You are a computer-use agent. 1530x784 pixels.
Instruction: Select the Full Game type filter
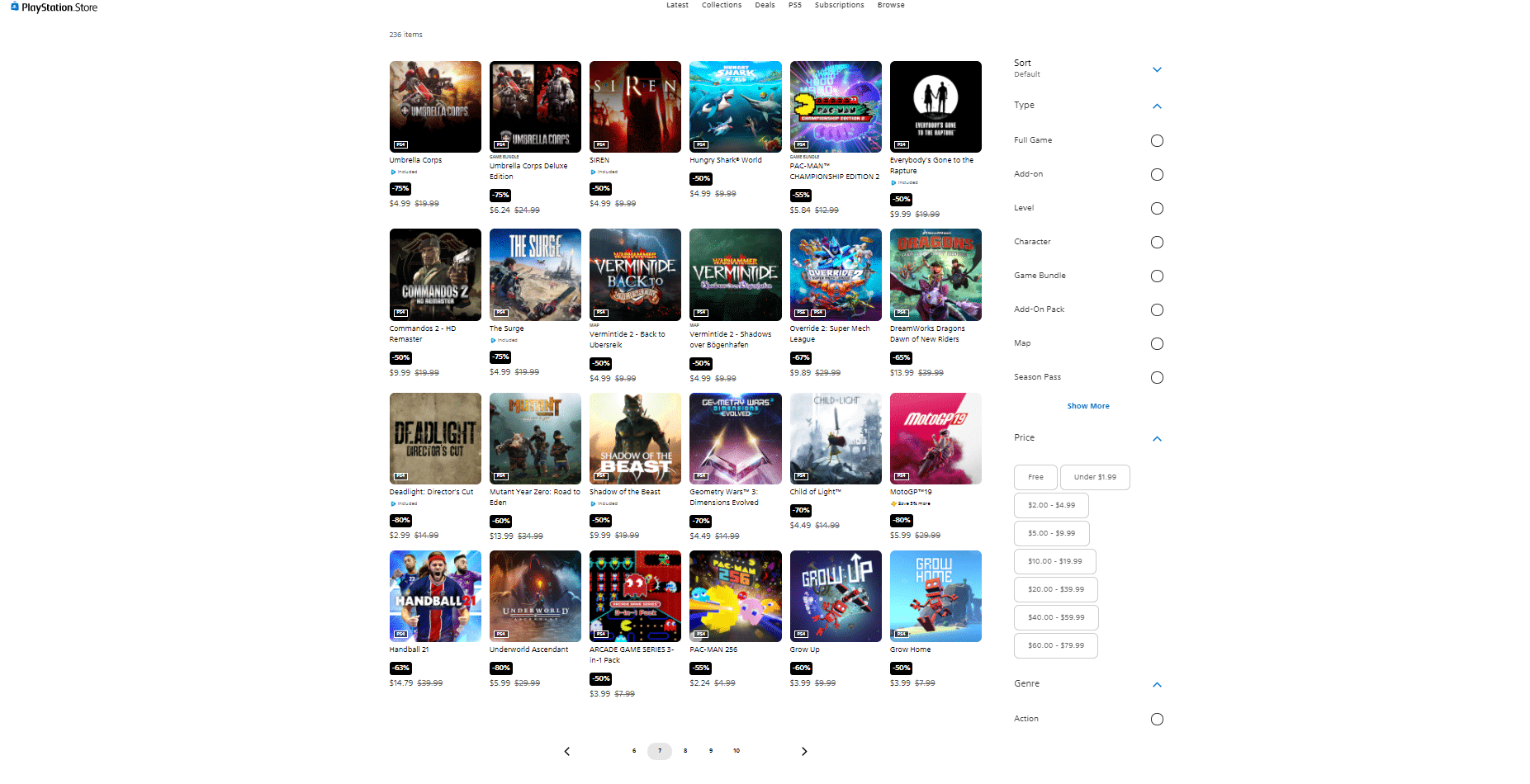click(1156, 141)
